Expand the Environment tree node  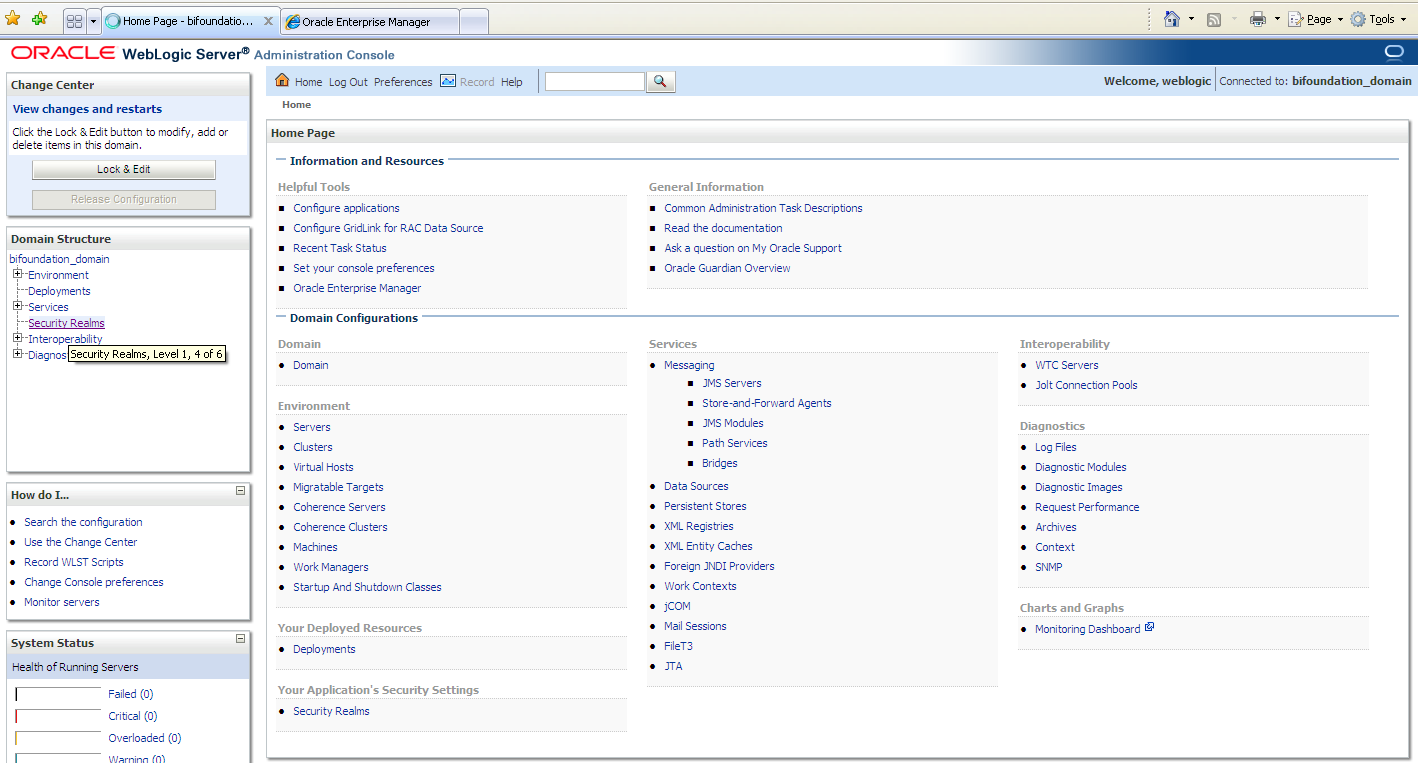tap(18, 275)
